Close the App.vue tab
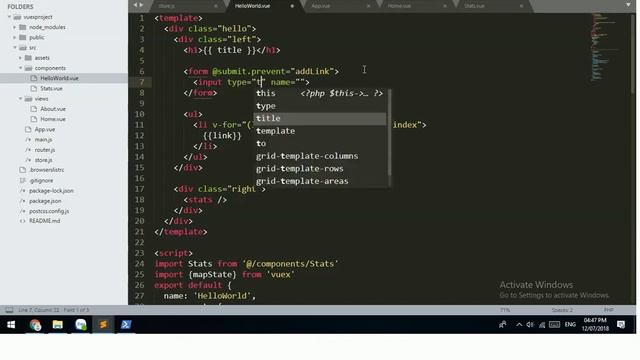Image resolution: width=640 pixels, height=360 pixels. (x=369, y=6)
